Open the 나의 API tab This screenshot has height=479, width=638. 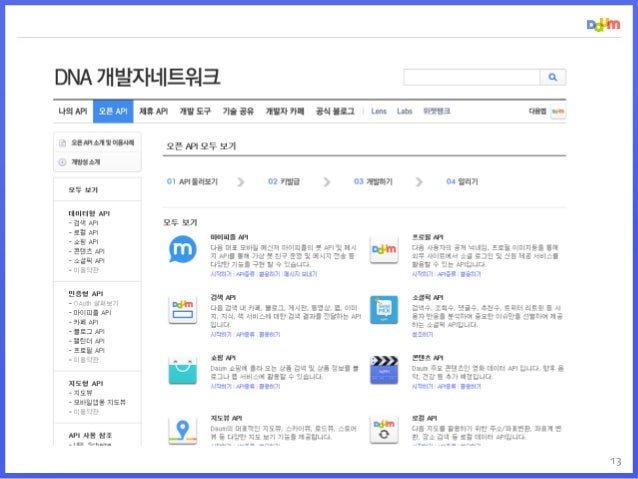click(x=73, y=111)
